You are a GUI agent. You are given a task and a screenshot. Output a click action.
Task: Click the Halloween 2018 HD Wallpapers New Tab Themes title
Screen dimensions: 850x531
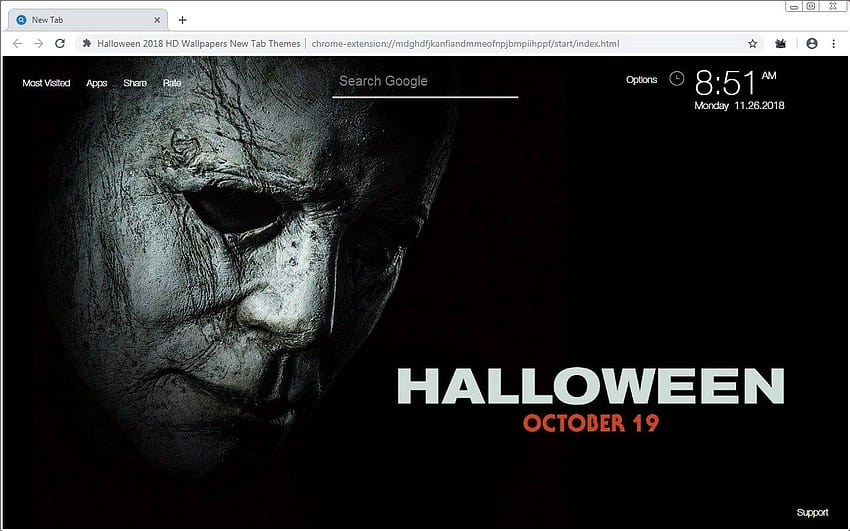[198, 43]
